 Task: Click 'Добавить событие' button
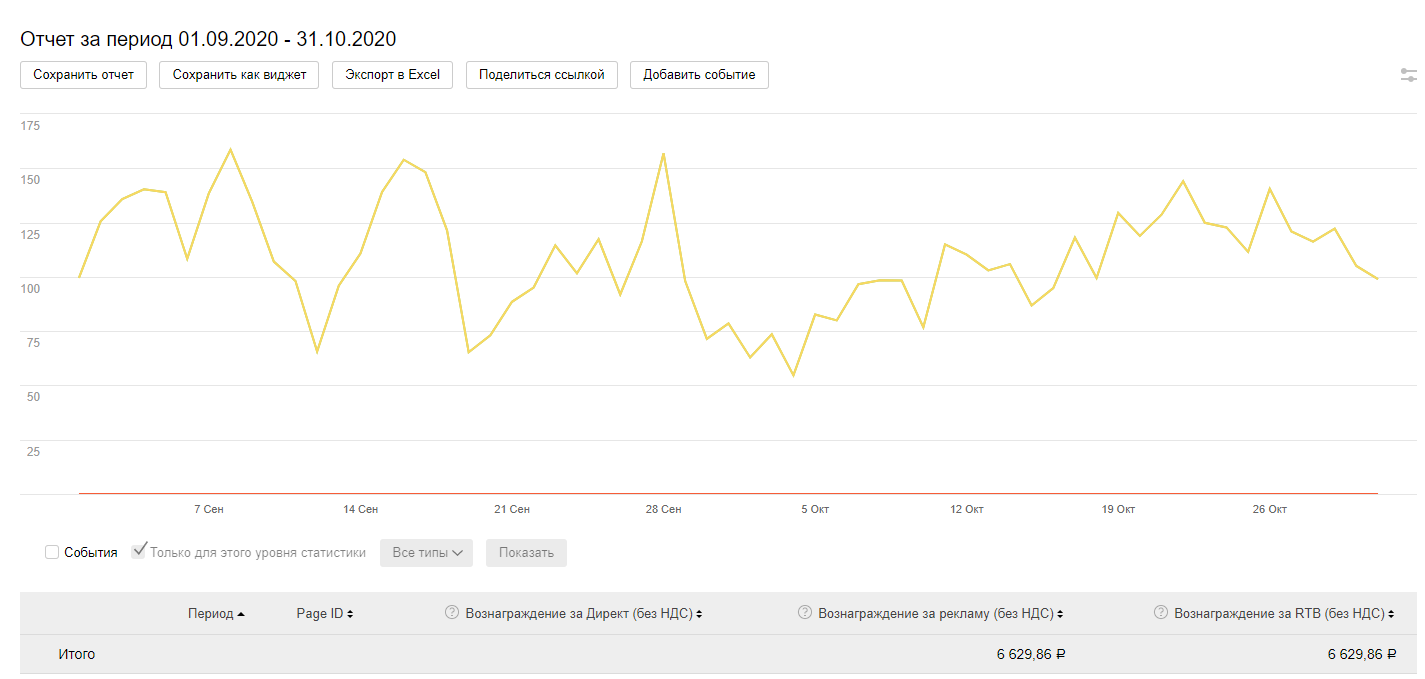tap(699, 75)
